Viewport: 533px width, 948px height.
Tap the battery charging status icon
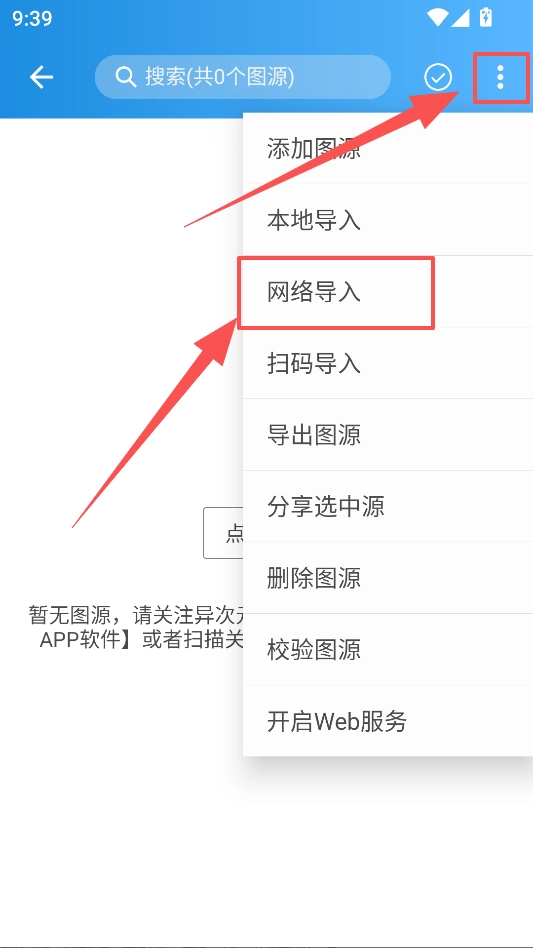coord(485,18)
